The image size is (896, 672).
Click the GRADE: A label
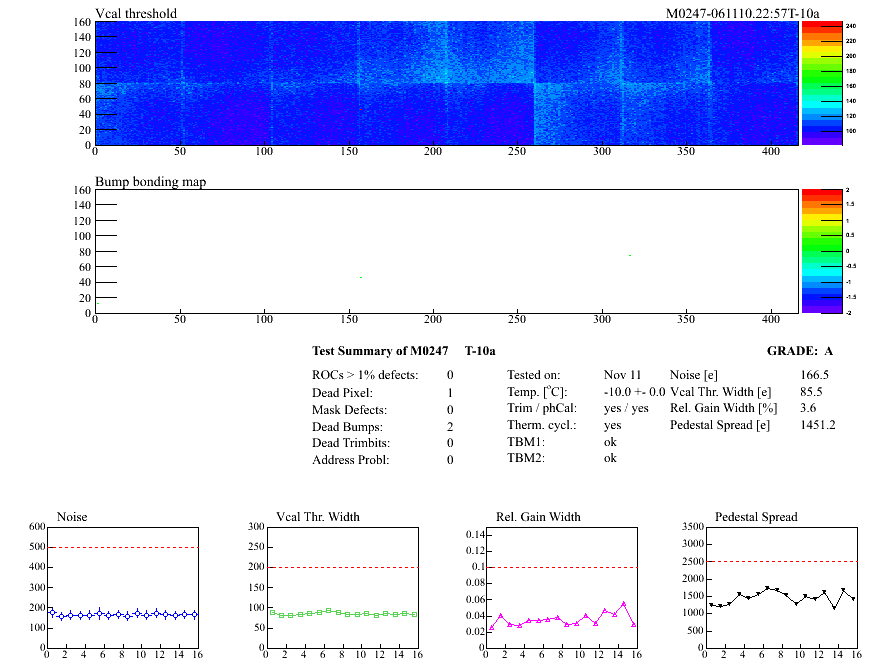(x=799, y=351)
